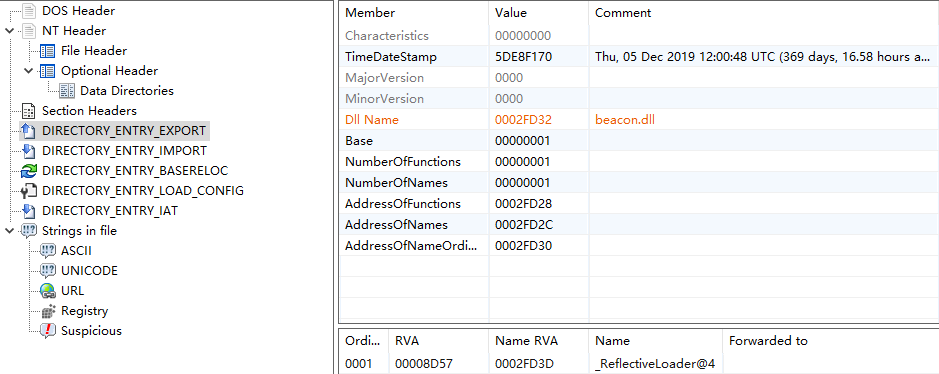
Task: Collapse the NT Header tree node
Action: point(9,31)
